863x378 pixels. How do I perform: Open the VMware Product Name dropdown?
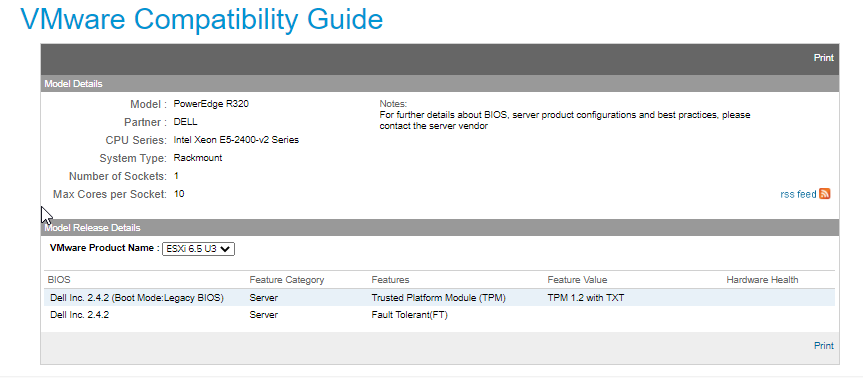click(x=198, y=249)
